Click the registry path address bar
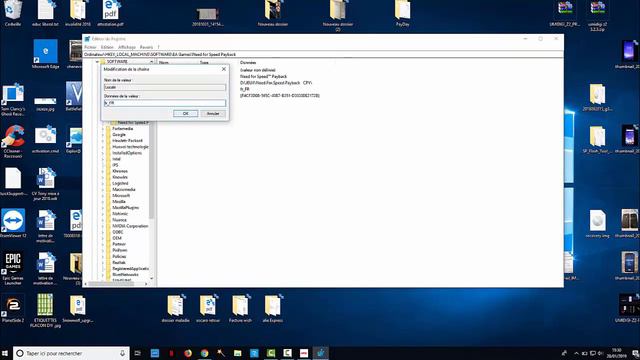Screen dimensions: 640x360 point(323,54)
